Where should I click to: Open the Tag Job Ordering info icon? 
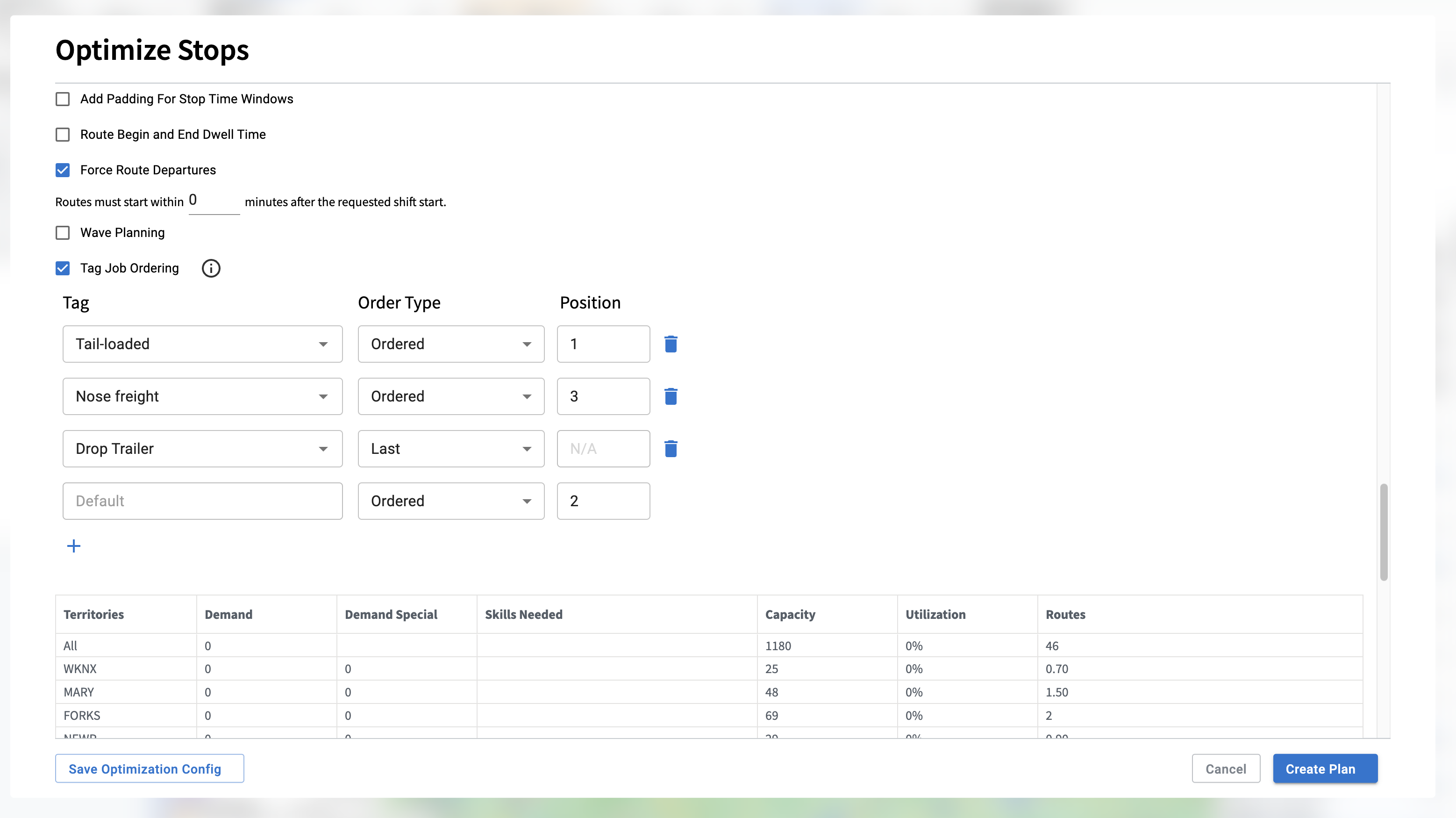[211, 268]
